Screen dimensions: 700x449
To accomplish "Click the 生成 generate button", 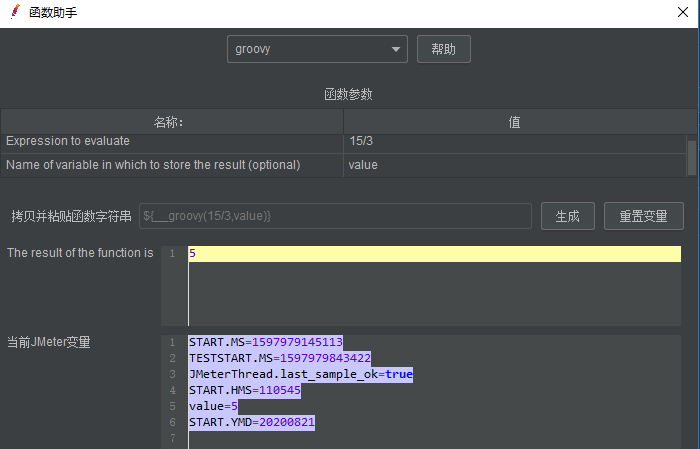I will pos(567,216).
